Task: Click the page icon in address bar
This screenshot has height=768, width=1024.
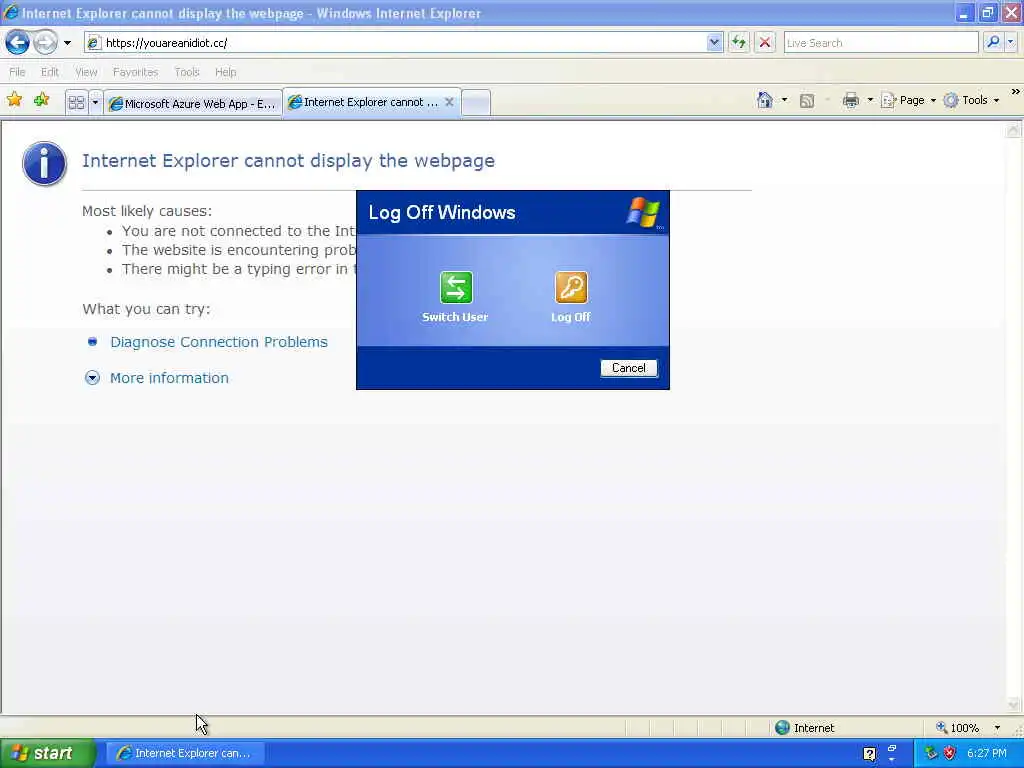Action: (x=93, y=43)
